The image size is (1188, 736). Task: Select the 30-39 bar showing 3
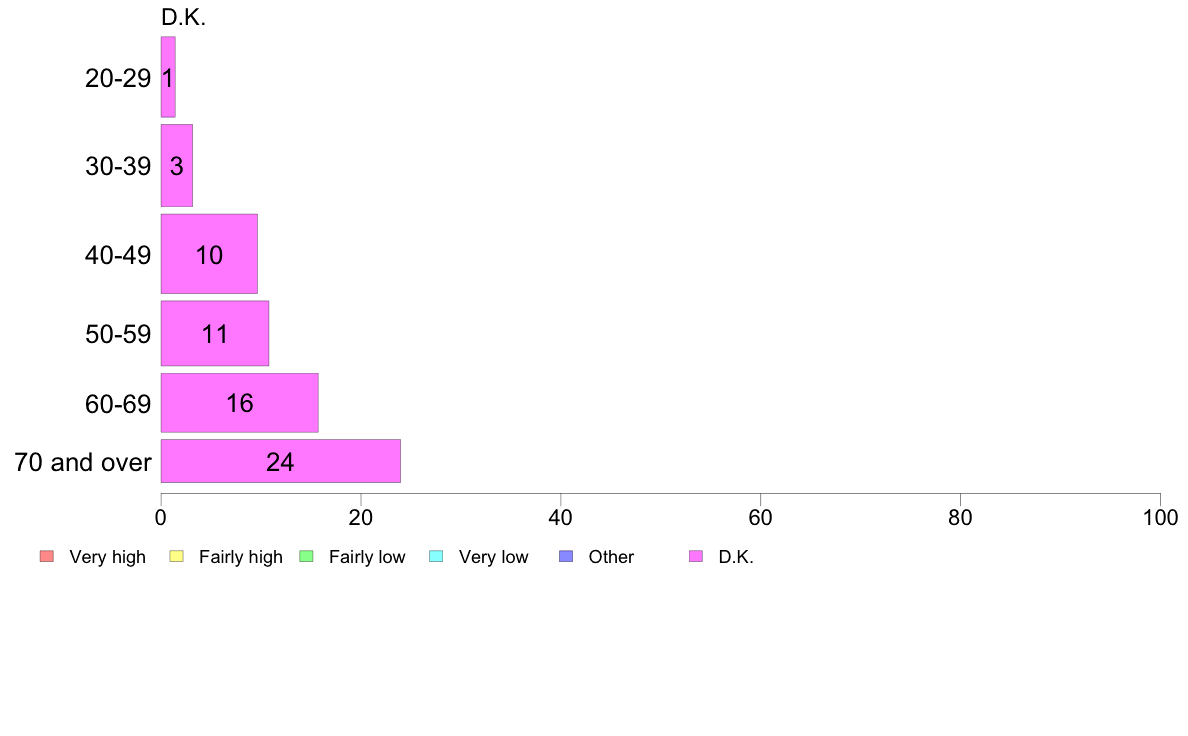[177, 165]
